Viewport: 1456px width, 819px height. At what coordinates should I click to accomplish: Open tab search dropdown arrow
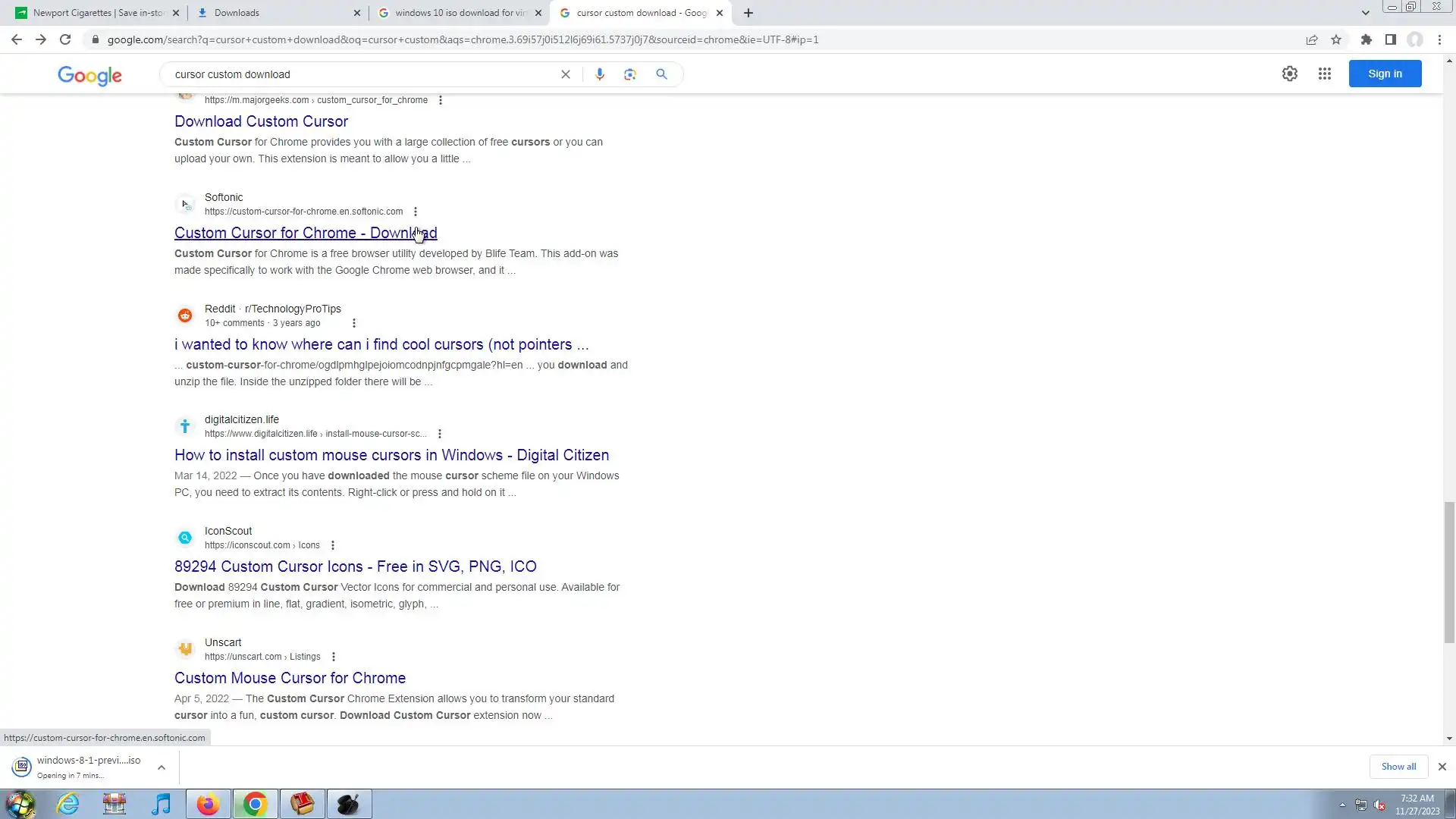(1365, 13)
